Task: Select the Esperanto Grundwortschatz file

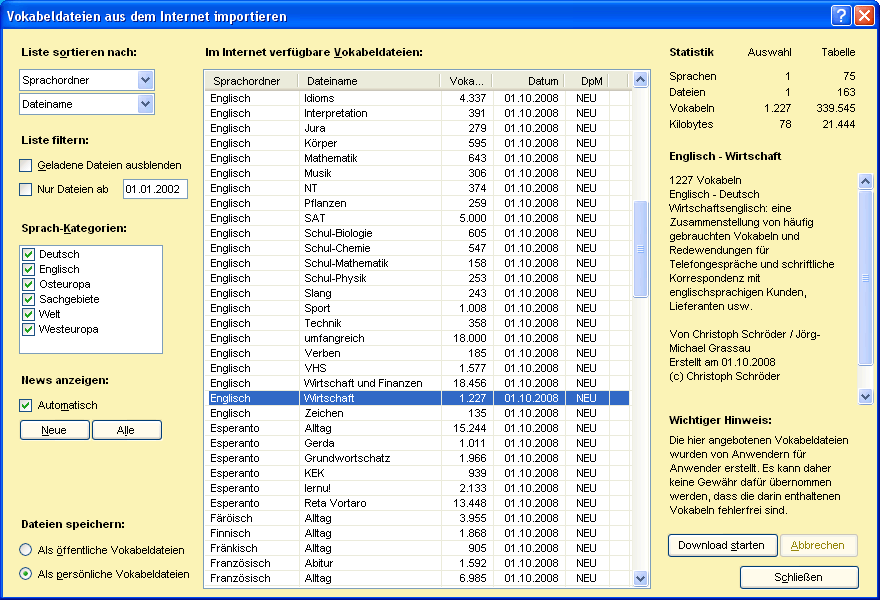Action: pos(419,458)
